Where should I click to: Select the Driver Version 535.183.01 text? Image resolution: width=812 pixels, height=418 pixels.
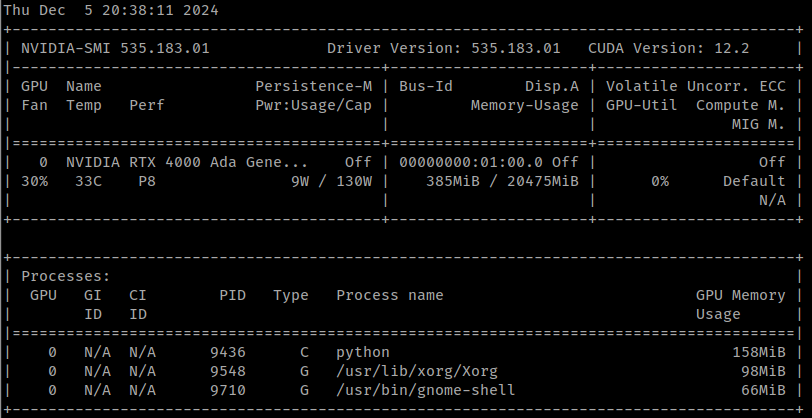click(443, 48)
